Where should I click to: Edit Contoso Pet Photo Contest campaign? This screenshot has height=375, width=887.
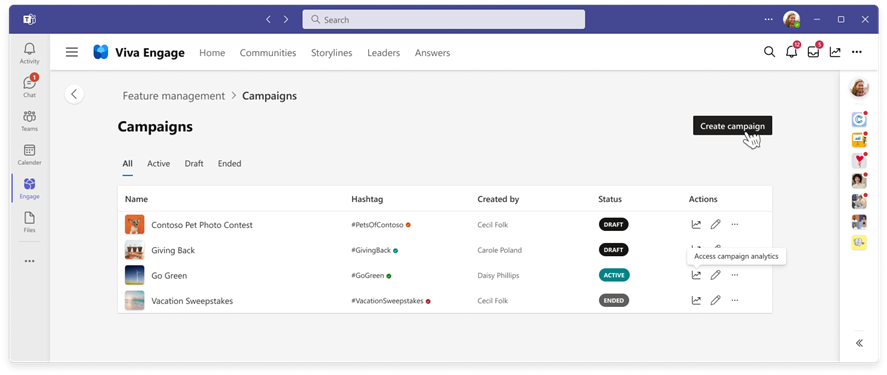coord(716,225)
